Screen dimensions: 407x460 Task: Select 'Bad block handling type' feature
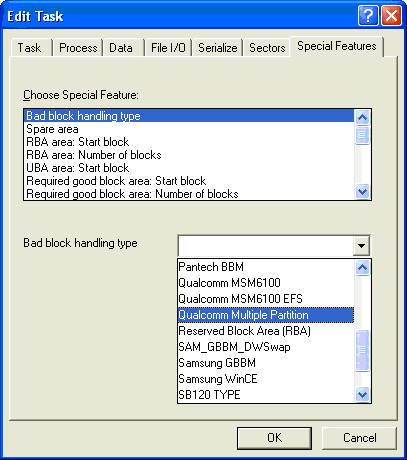(x=189, y=116)
